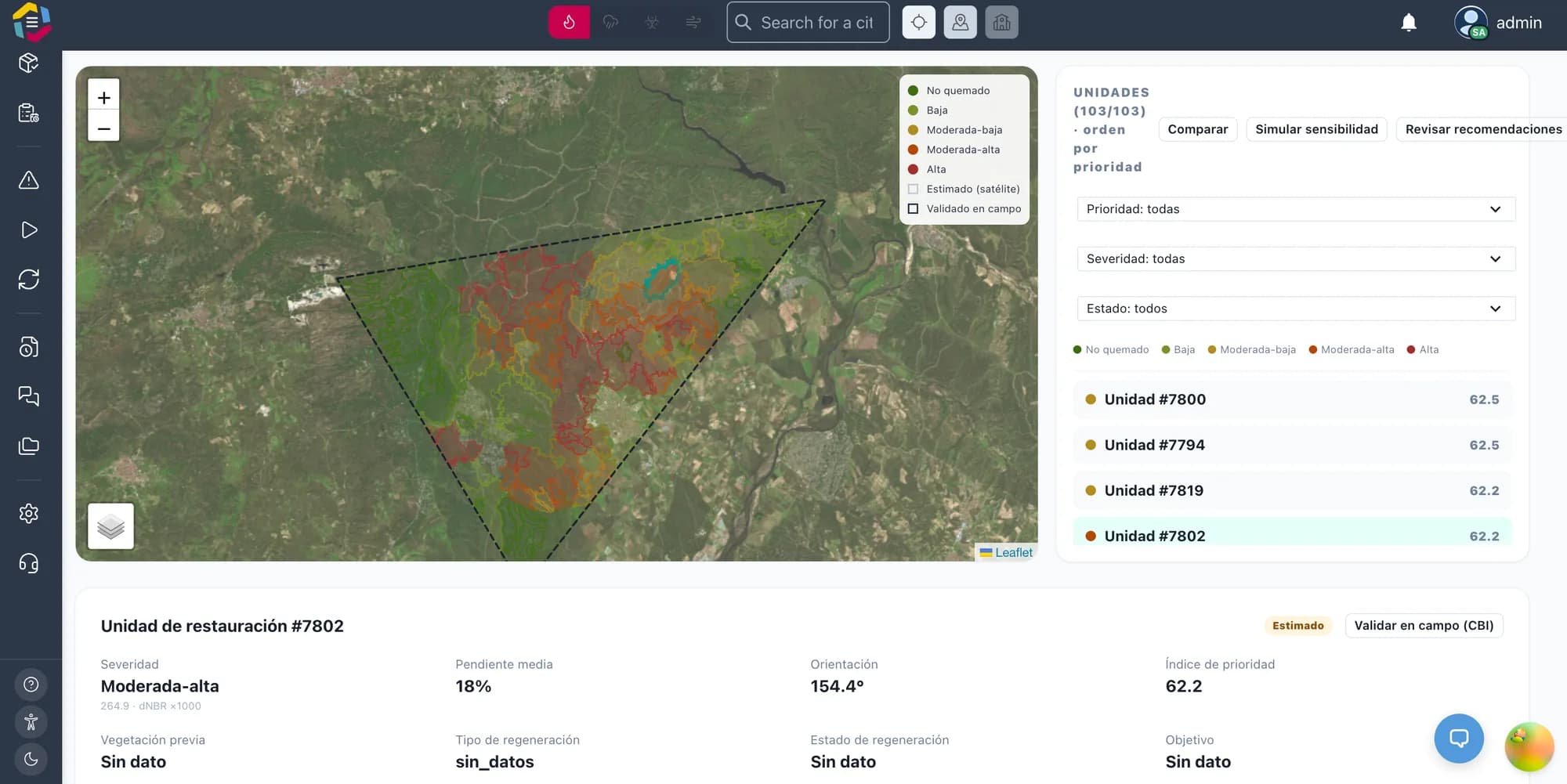Click the play icon in the sidebar
Viewport: 1567px width, 784px height.
coord(29,229)
